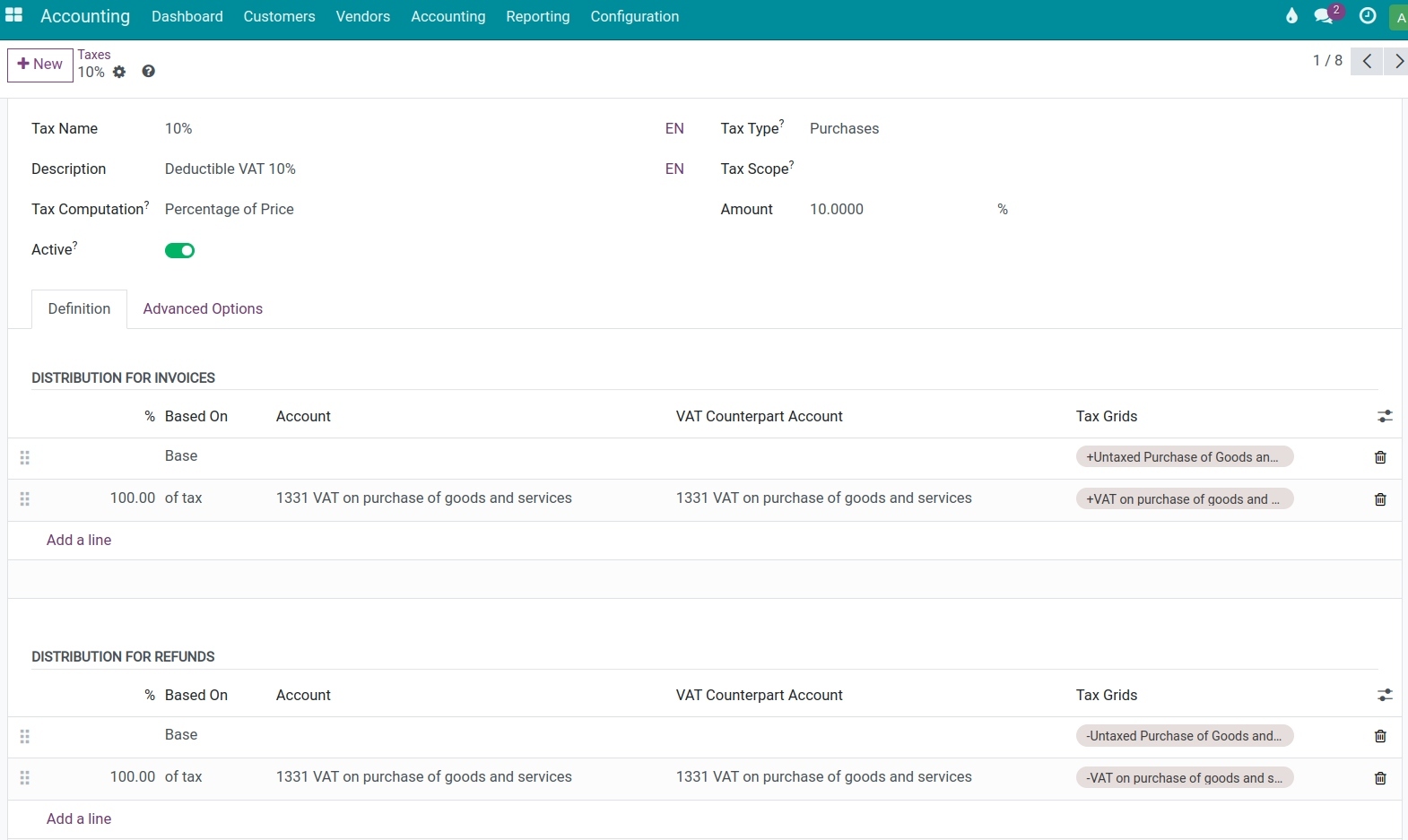Open the Reporting menu
Image resolution: width=1408 pixels, height=840 pixels.
pos(537,16)
